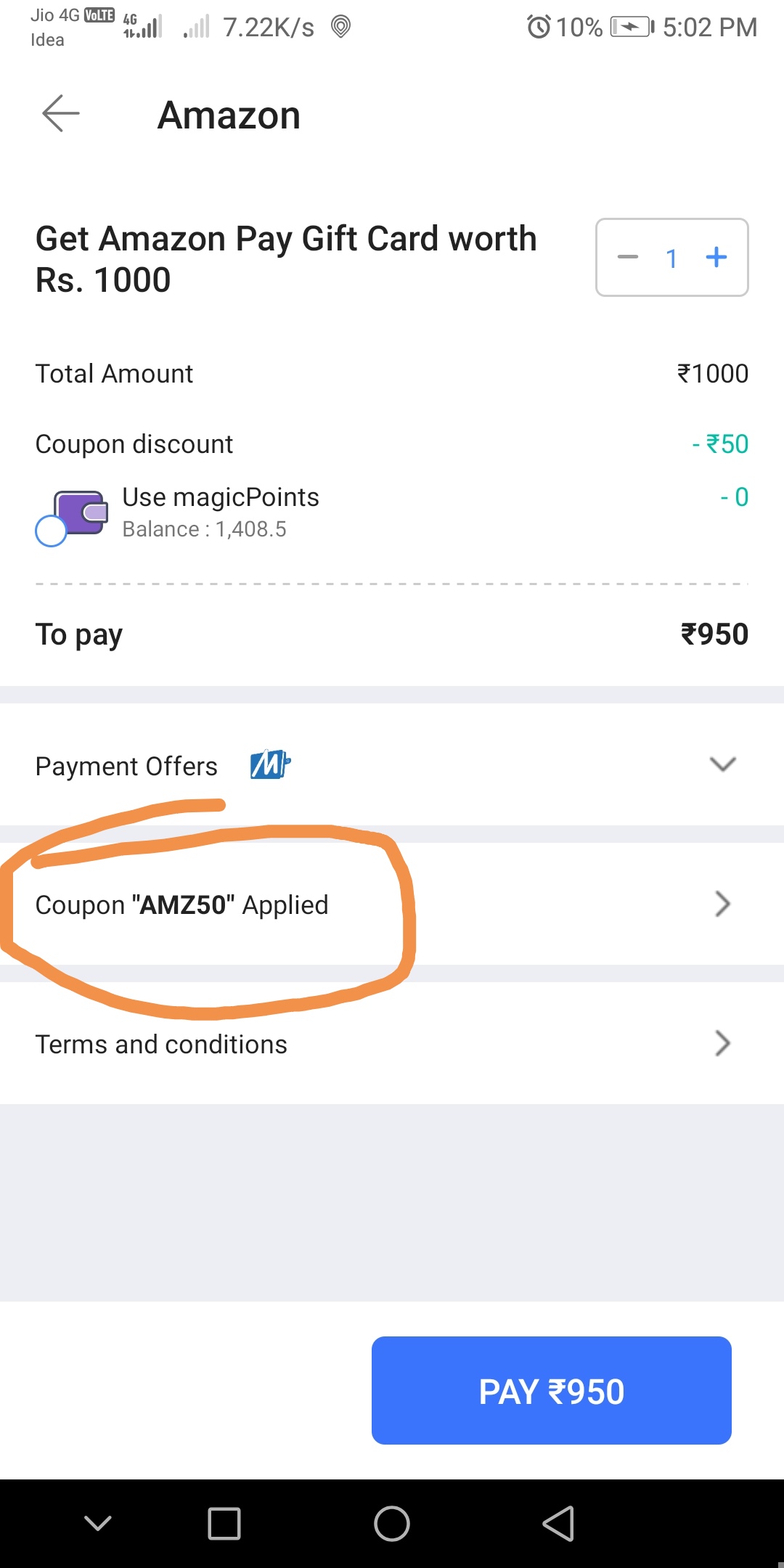
Task: Tap the alarm clock status bar icon
Action: 539,28
